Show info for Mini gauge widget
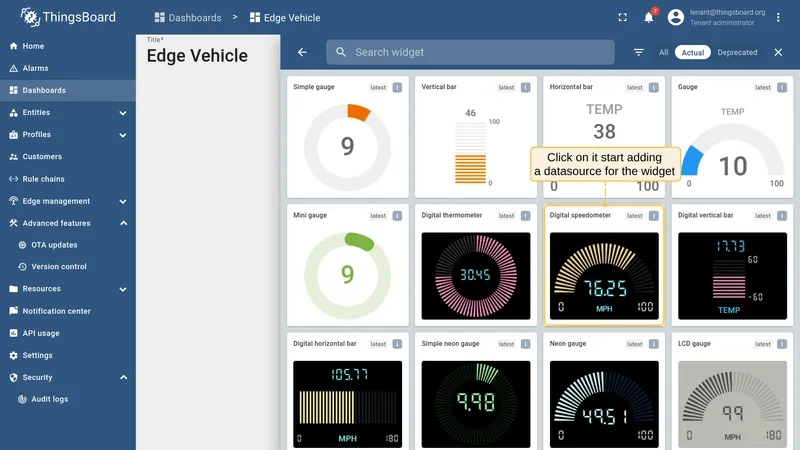 (397, 216)
